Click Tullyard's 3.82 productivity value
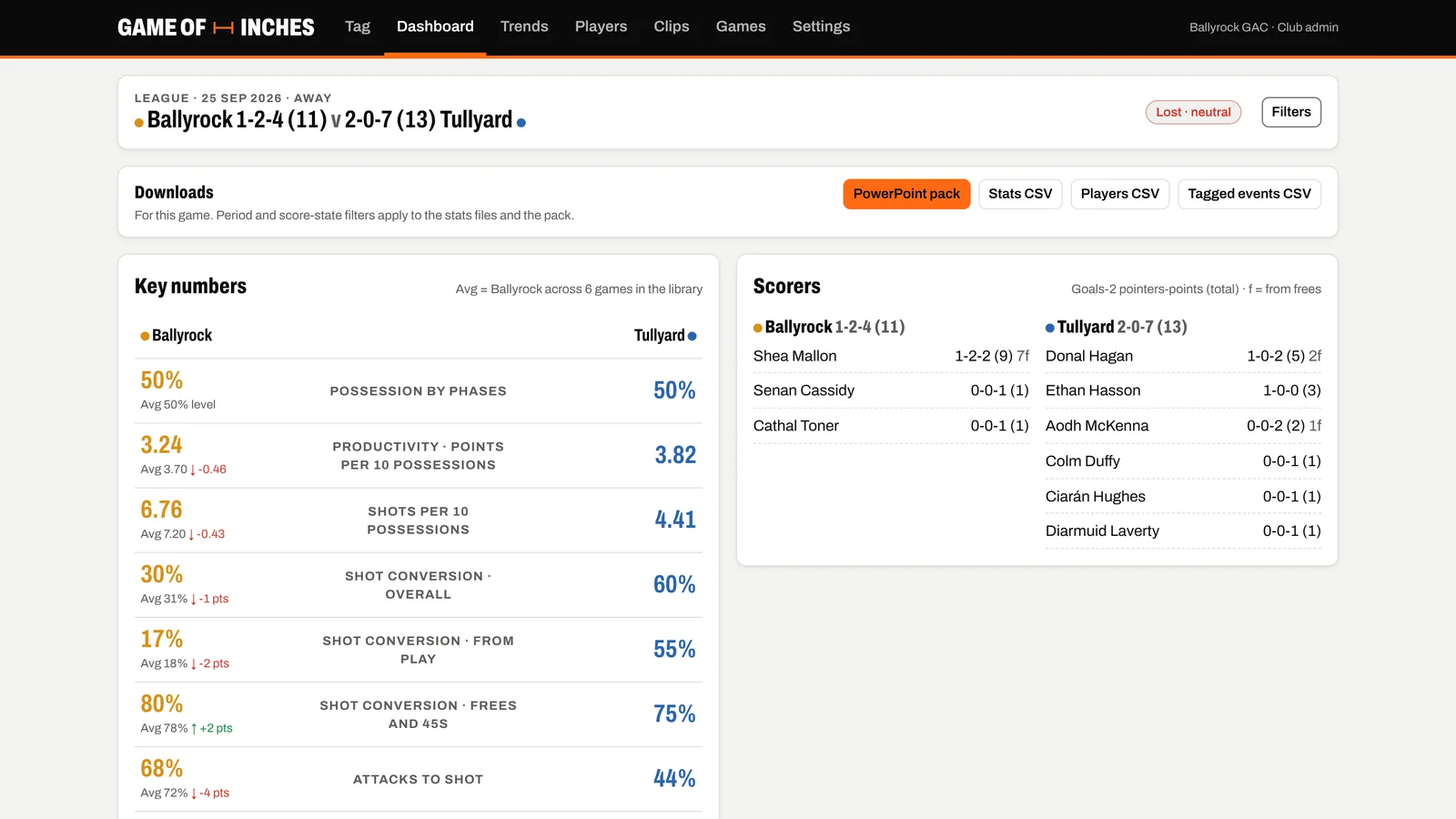1456x819 pixels. (x=675, y=455)
